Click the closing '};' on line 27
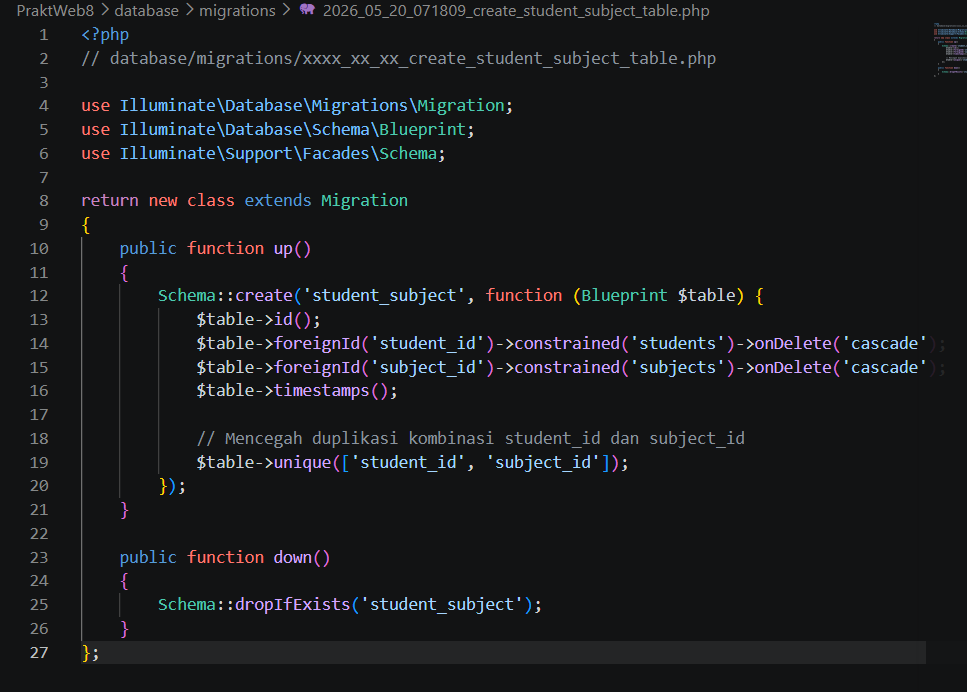967x692 pixels. pos(90,653)
